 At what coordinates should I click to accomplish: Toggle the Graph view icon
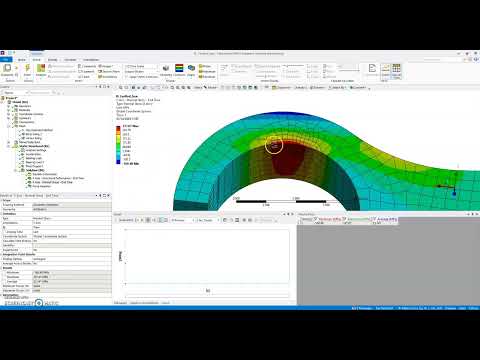point(385,68)
